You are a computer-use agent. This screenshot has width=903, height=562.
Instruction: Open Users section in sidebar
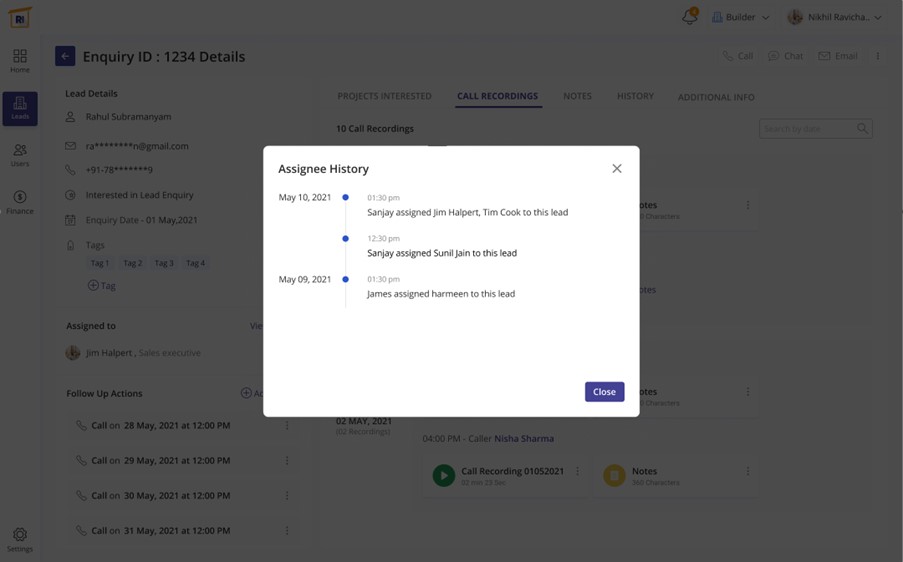[20, 155]
